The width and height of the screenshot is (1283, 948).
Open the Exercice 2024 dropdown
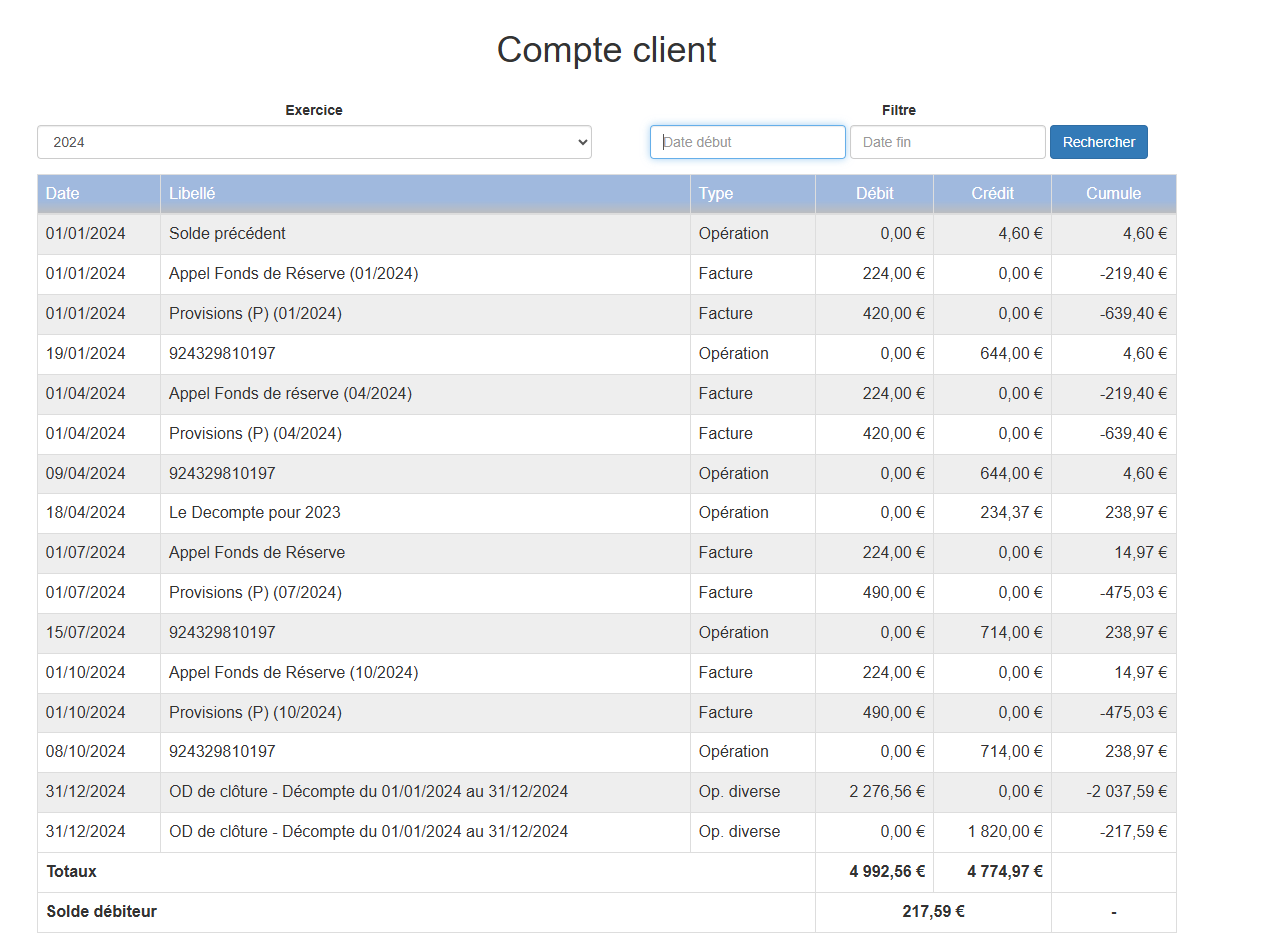pos(314,142)
